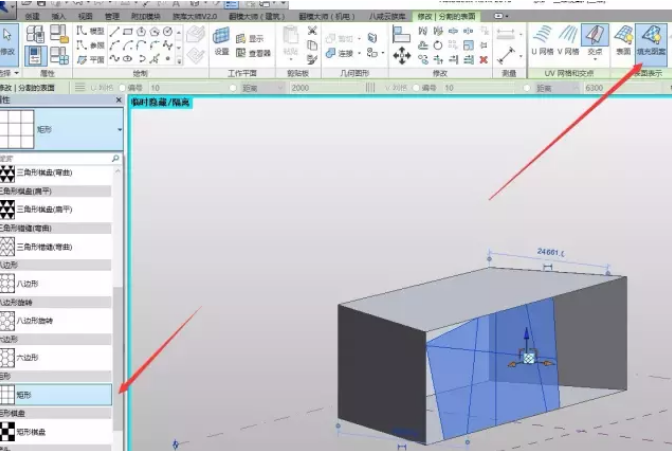Viewport: 672px width, 451px height.
Task: Open the 视图 ribbon tab
Action: 85,16
